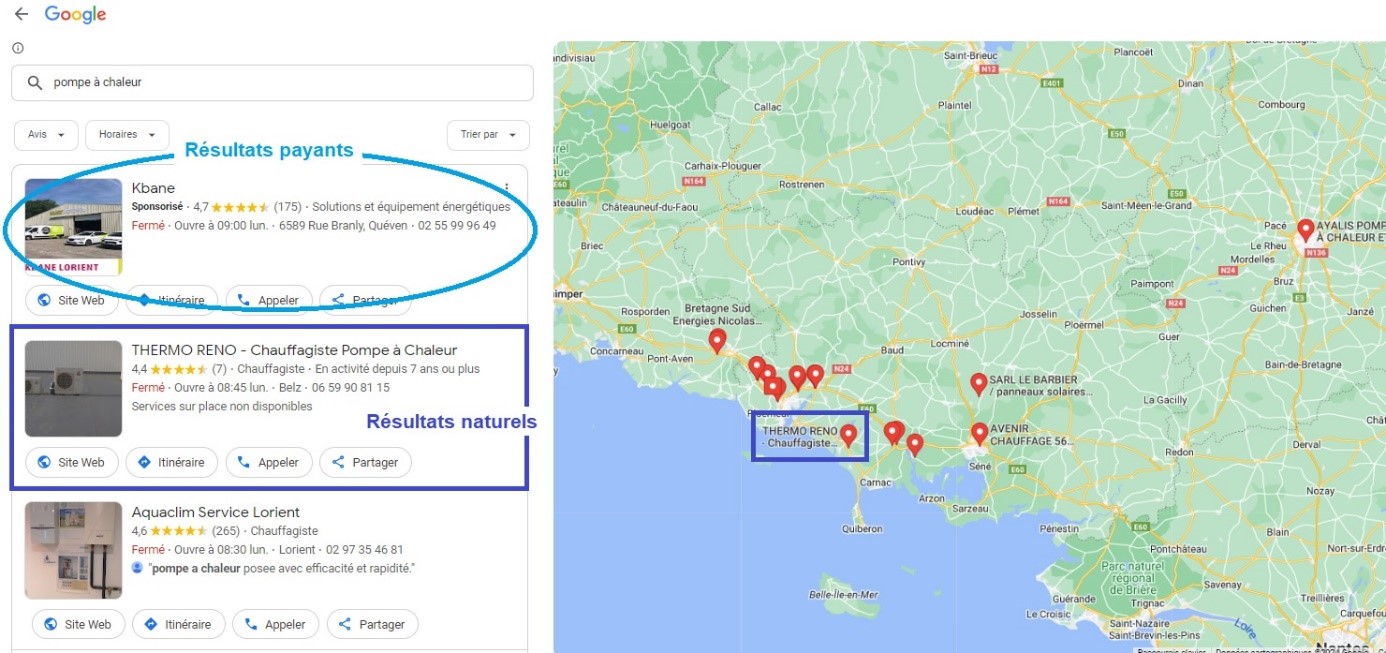Screen dimensions: 1386x653
Task: Open the Kbane listing title
Action: point(153,188)
